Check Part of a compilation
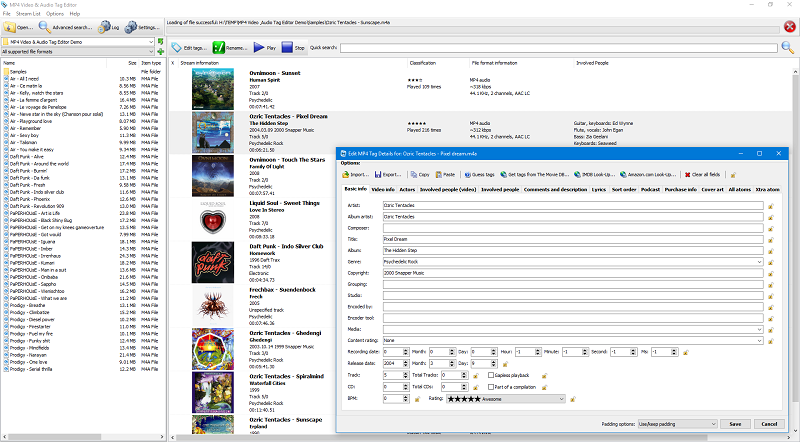800x442 pixels. click(491, 387)
